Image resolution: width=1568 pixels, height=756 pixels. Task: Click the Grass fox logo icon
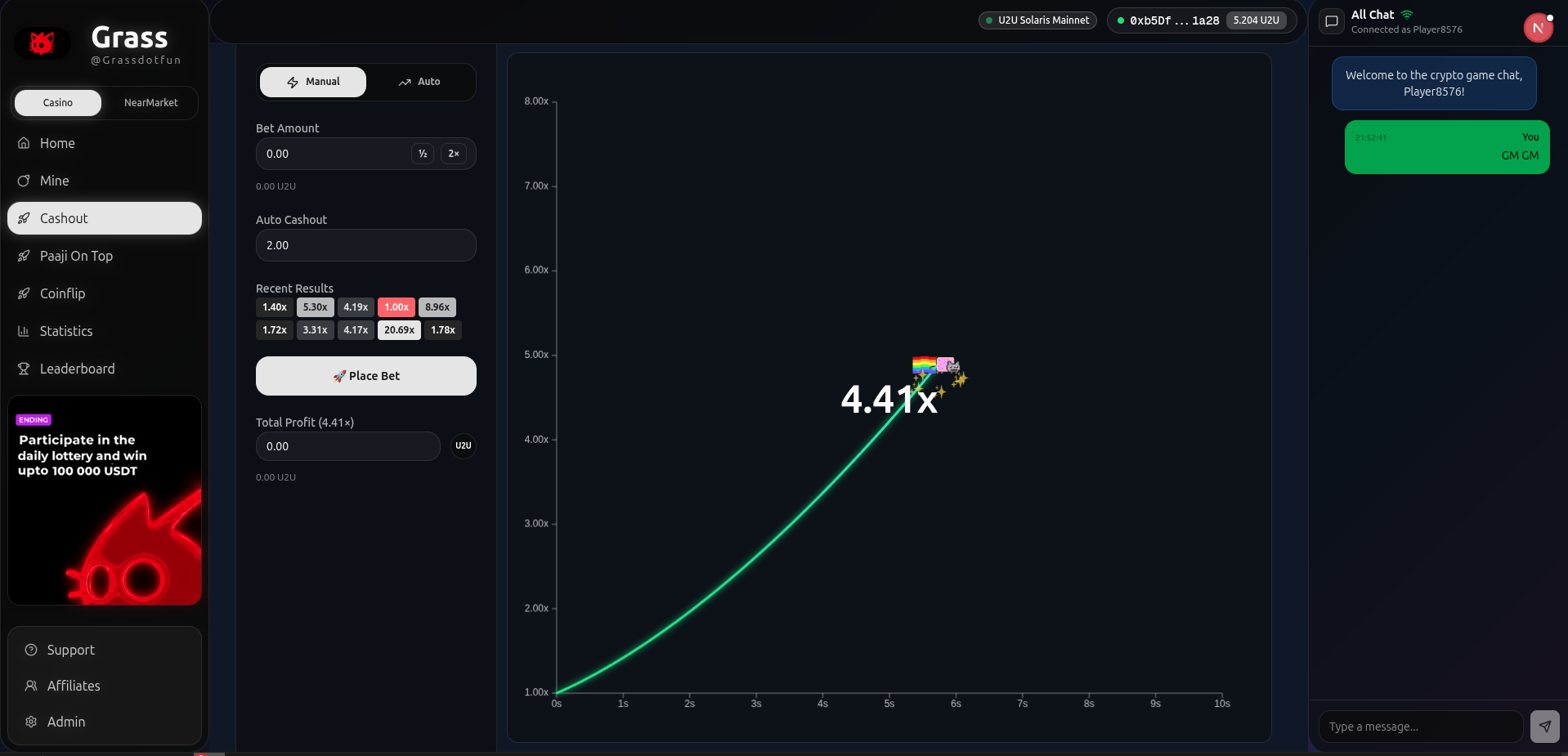(x=43, y=43)
